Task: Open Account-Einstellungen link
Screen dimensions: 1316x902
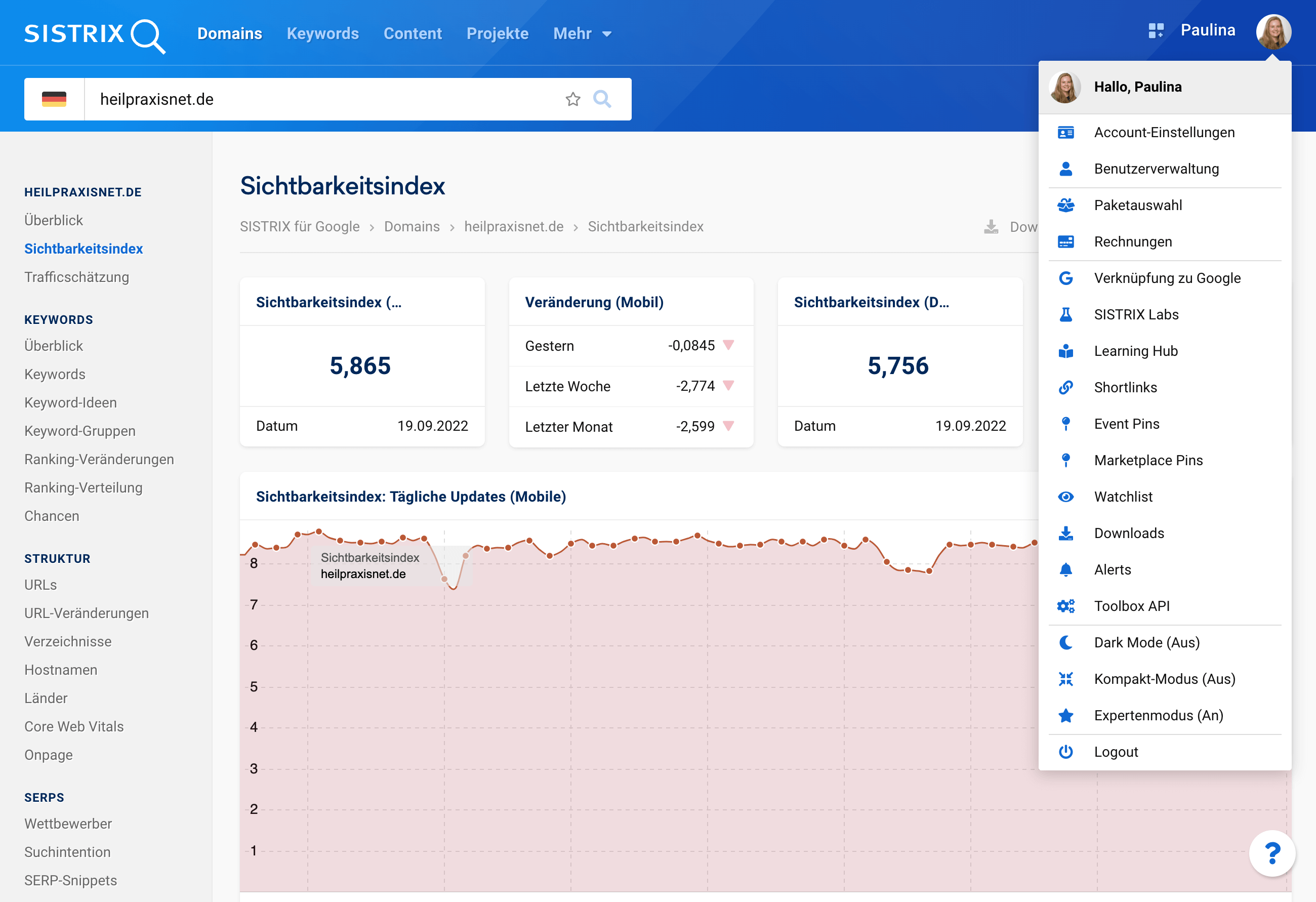Action: (1165, 132)
